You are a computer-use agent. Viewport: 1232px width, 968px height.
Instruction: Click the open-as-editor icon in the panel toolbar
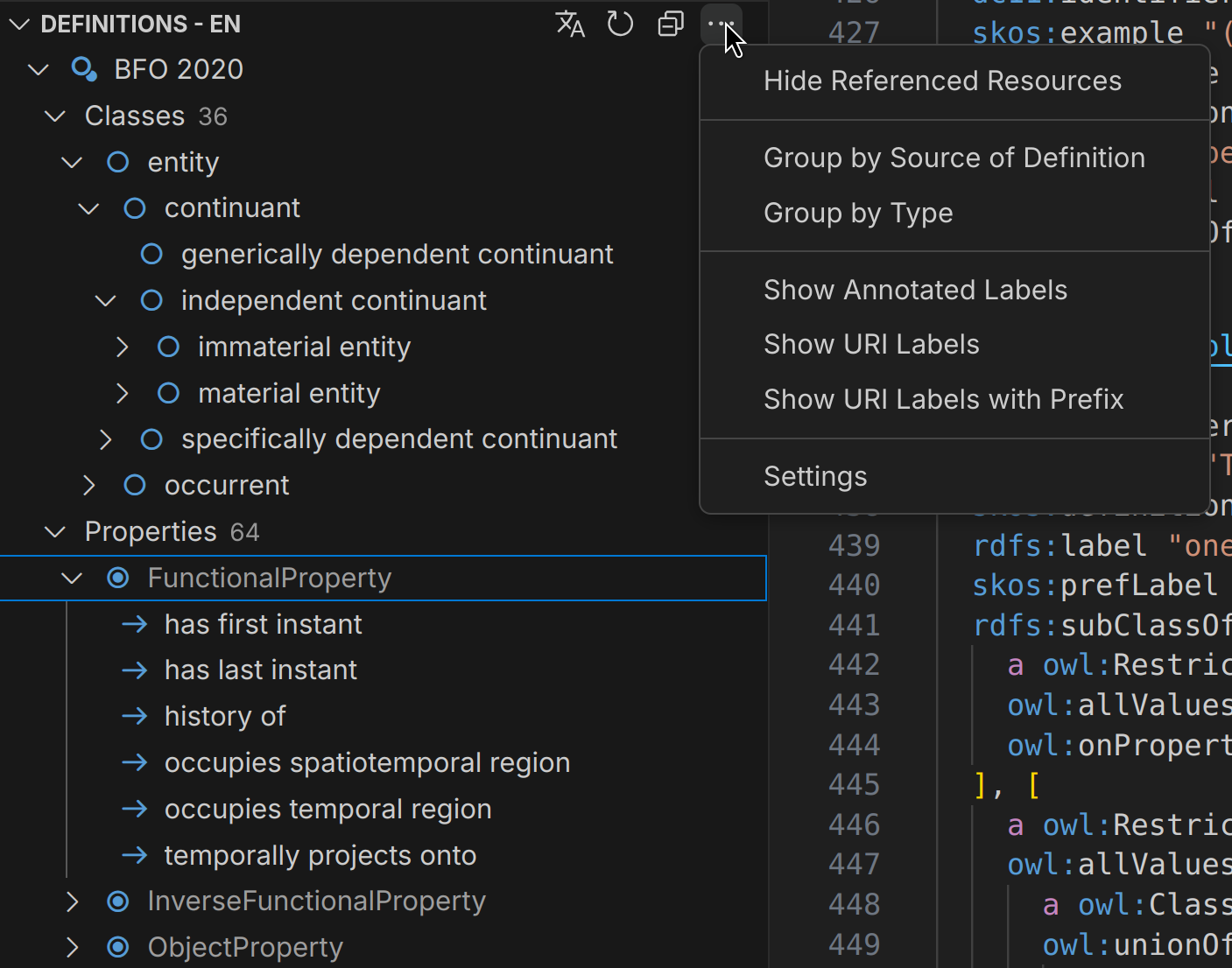pyautogui.click(x=671, y=24)
